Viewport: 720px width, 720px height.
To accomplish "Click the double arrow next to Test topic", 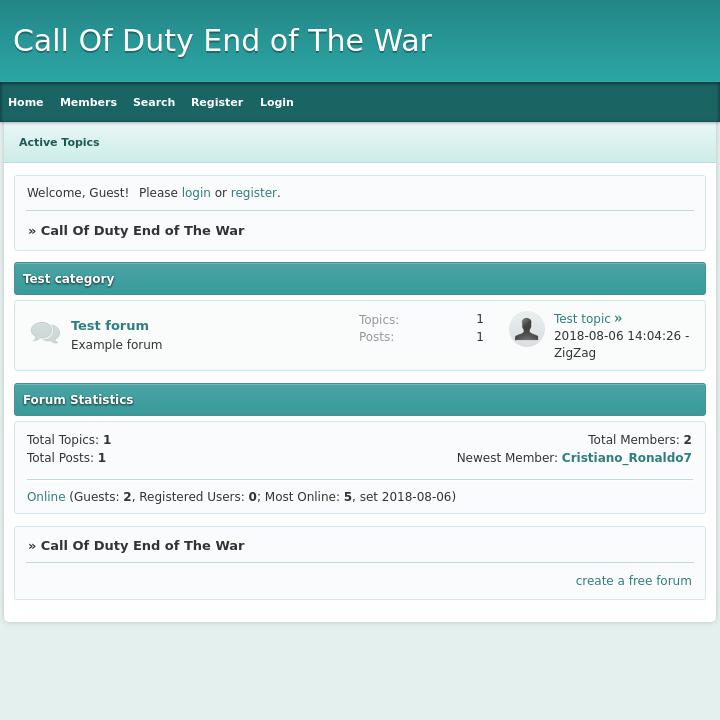I will [618, 319].
